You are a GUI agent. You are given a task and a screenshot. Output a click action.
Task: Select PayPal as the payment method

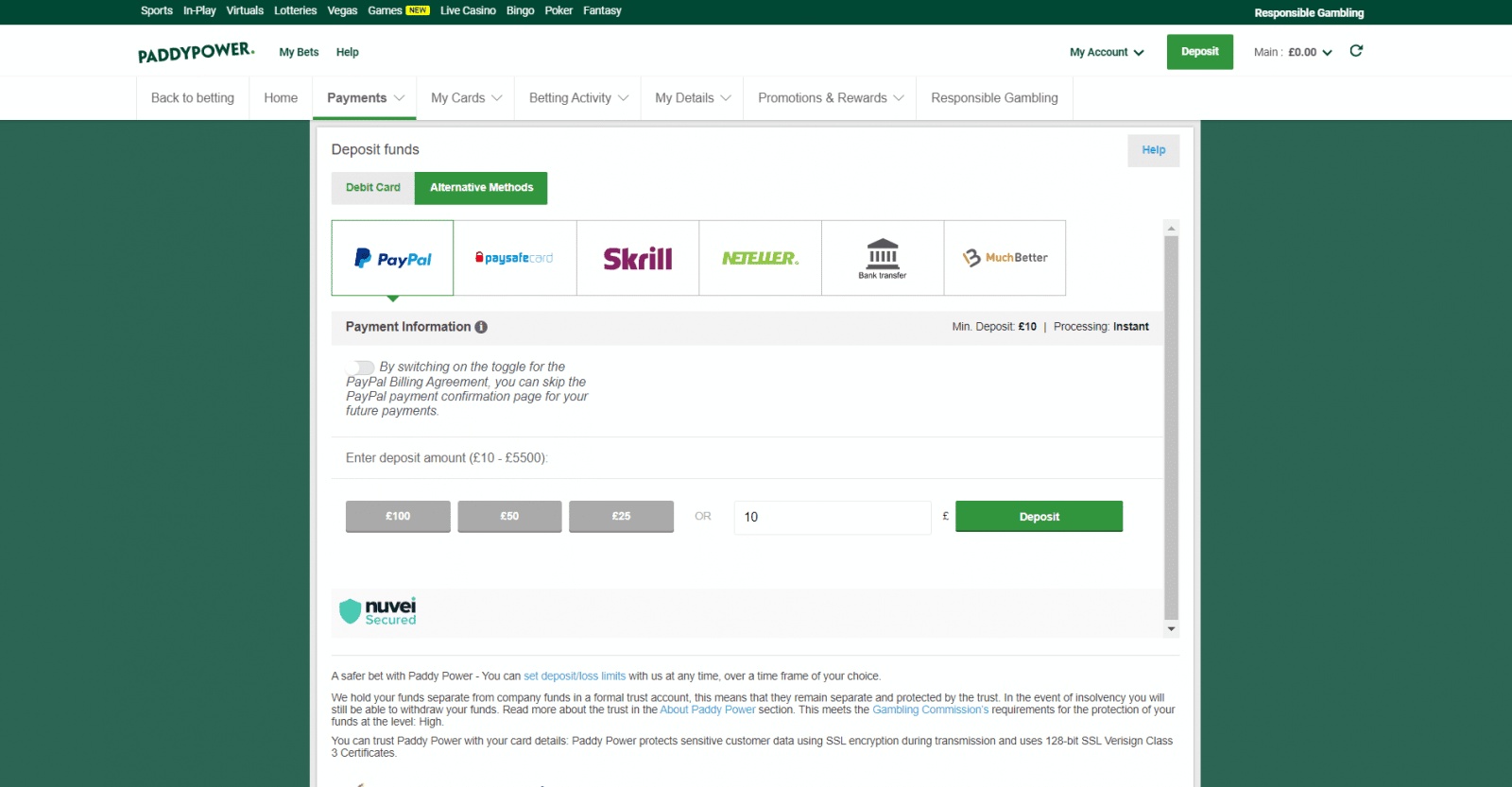click(392, 258)
